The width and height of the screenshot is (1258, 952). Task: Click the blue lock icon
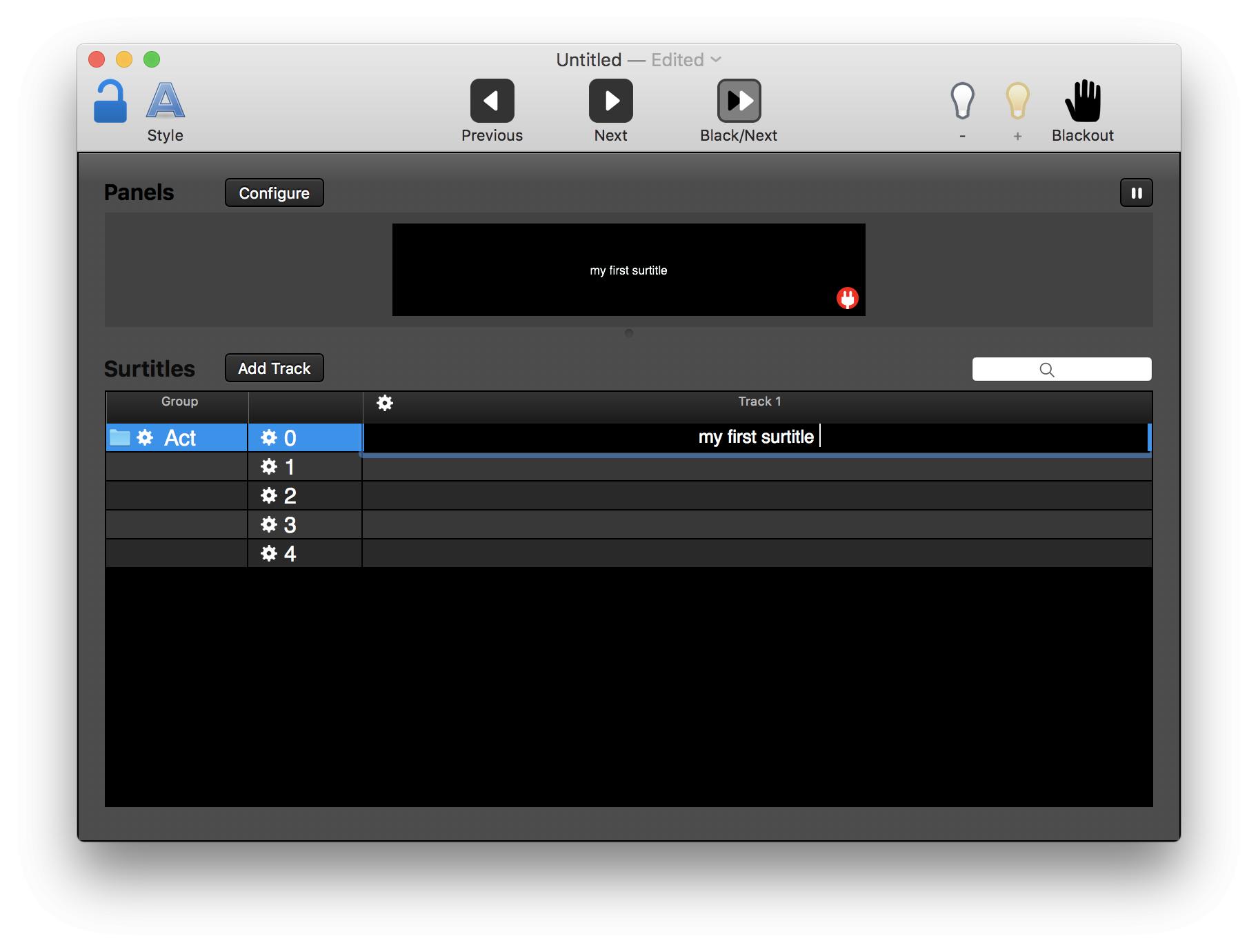point(110,101)
